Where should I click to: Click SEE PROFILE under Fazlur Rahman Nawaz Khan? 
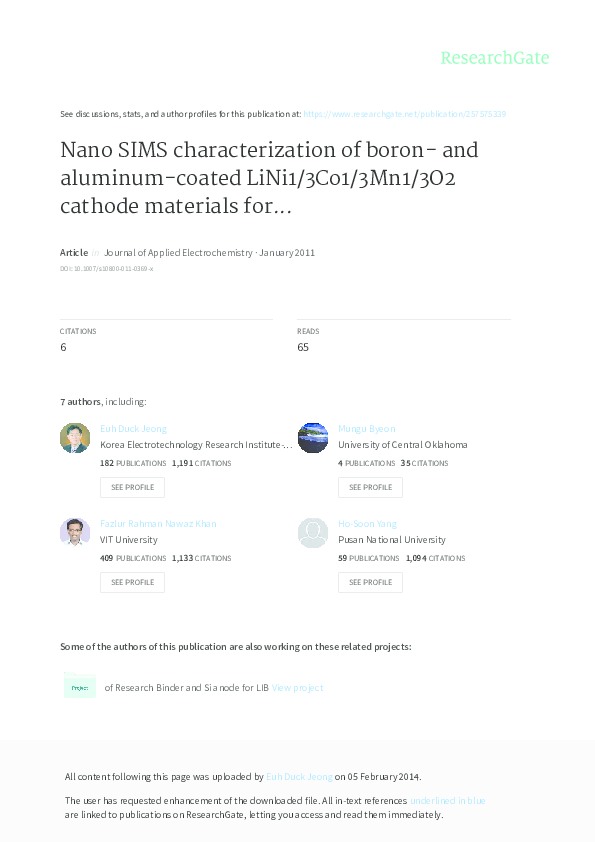coord(132,582)
